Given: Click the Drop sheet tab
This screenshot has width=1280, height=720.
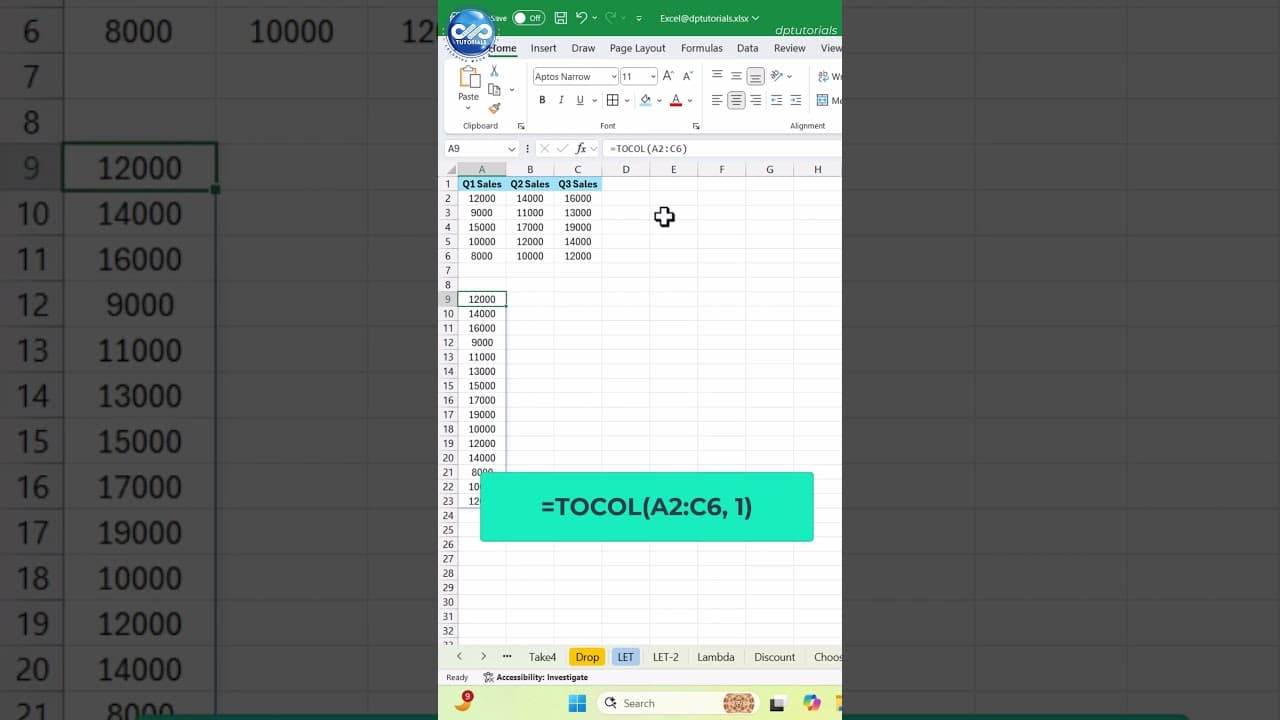Looking at the screenshot, I should 587,657.
